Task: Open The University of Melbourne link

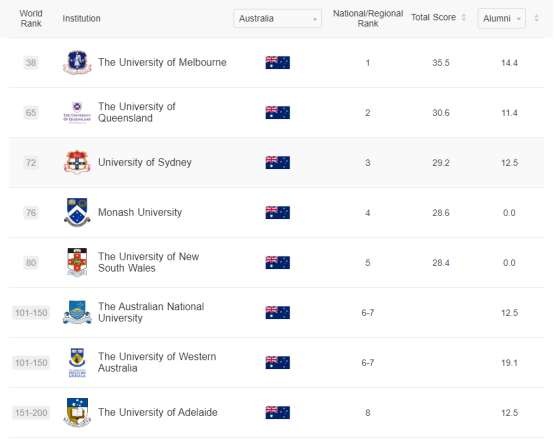Action: click(162, 62)
